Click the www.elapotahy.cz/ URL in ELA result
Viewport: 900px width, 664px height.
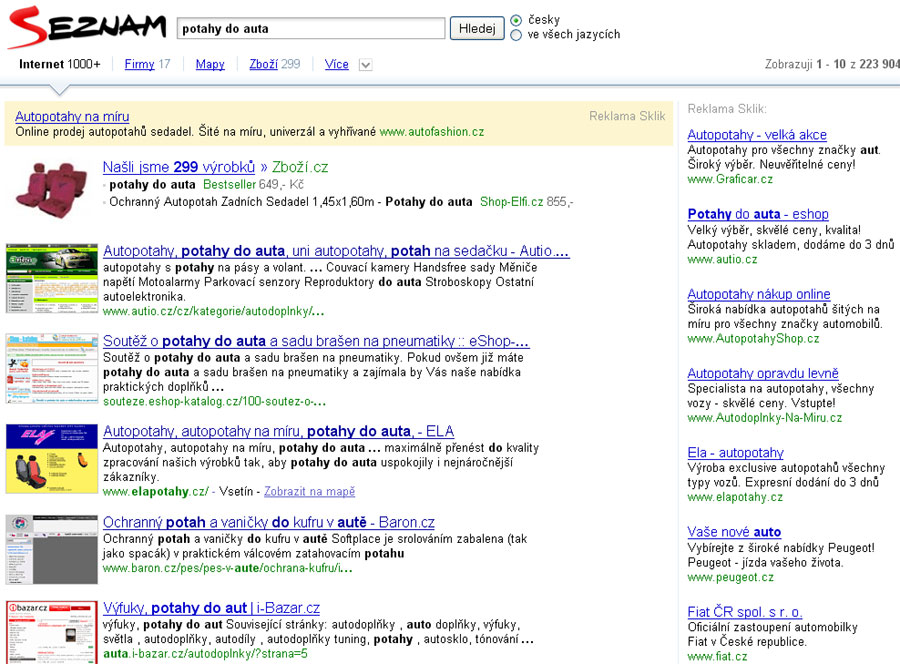tap(156, 492)
